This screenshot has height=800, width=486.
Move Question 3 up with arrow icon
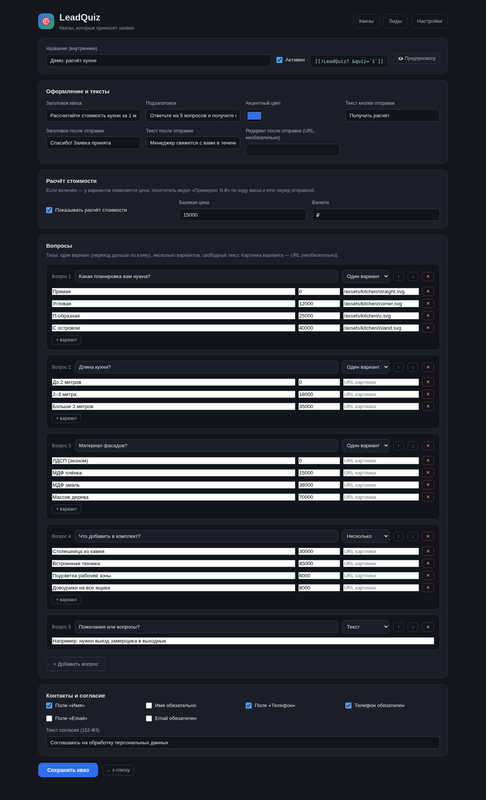tap(398, 446)
